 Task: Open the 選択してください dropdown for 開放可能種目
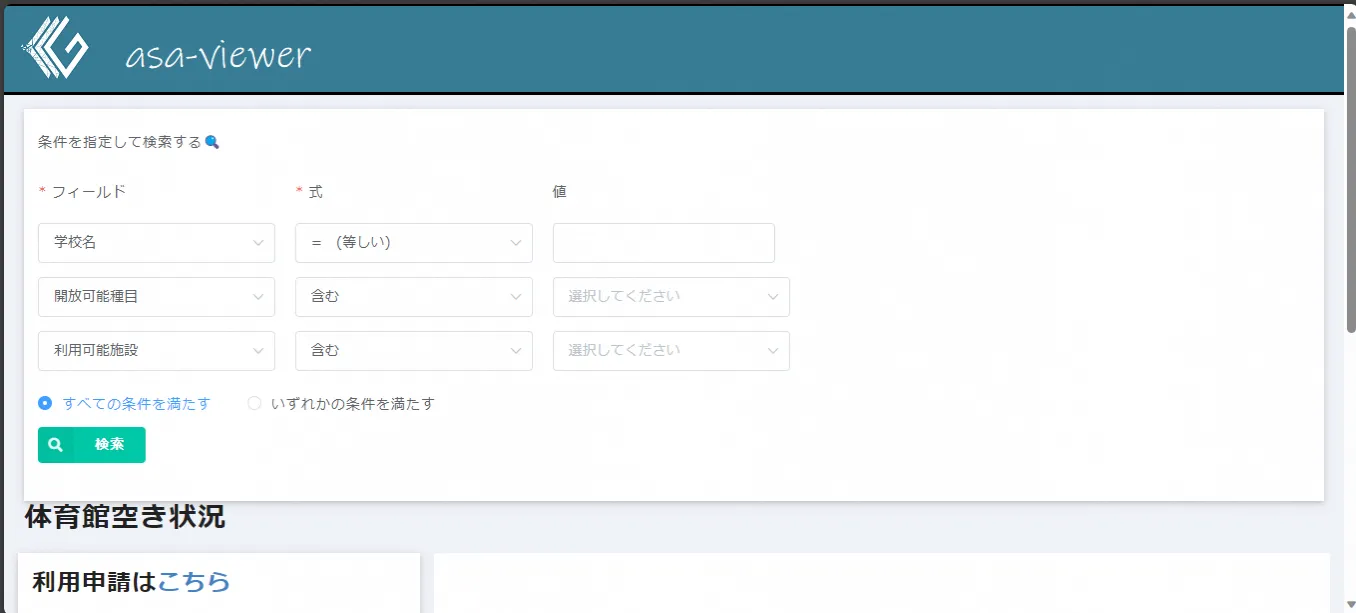point(671,297)
